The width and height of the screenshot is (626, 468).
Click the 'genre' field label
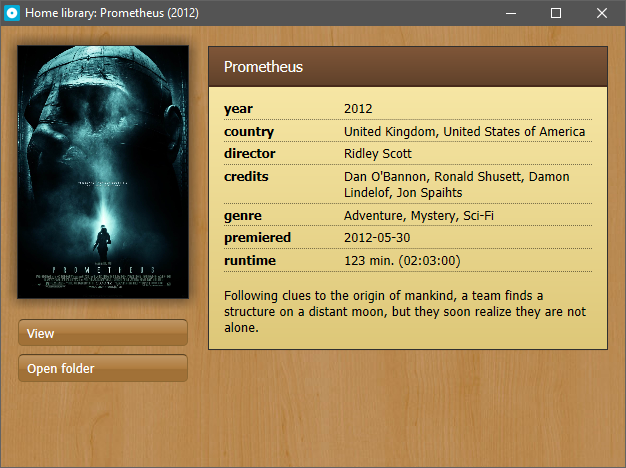click(243, 216)
